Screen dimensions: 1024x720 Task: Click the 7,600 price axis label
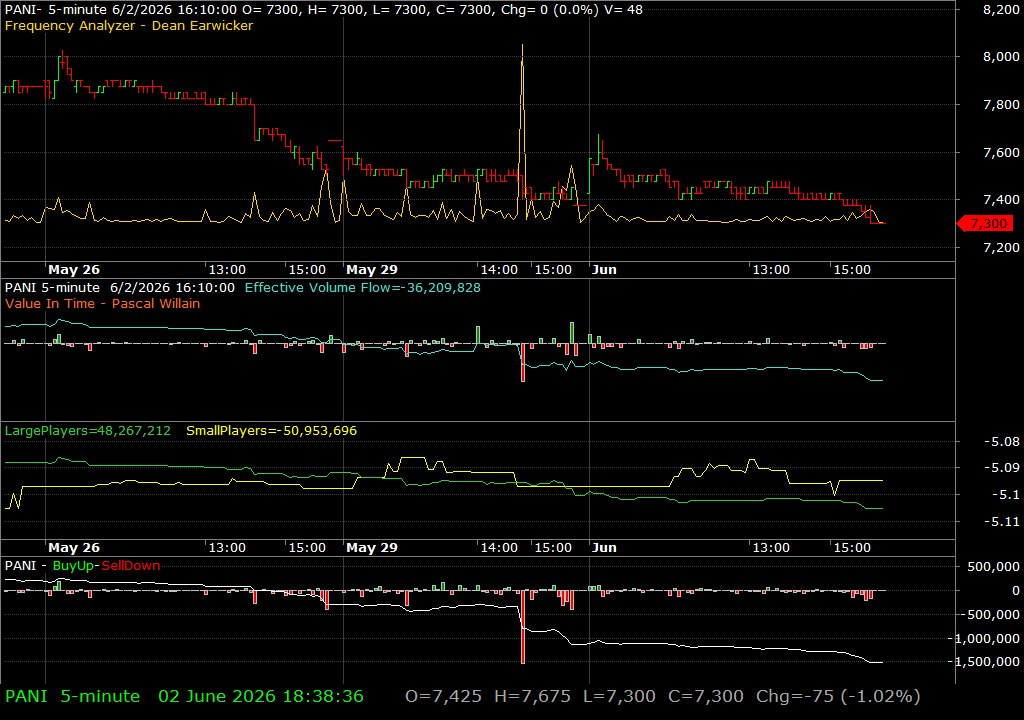click(x=1001, y=152)
